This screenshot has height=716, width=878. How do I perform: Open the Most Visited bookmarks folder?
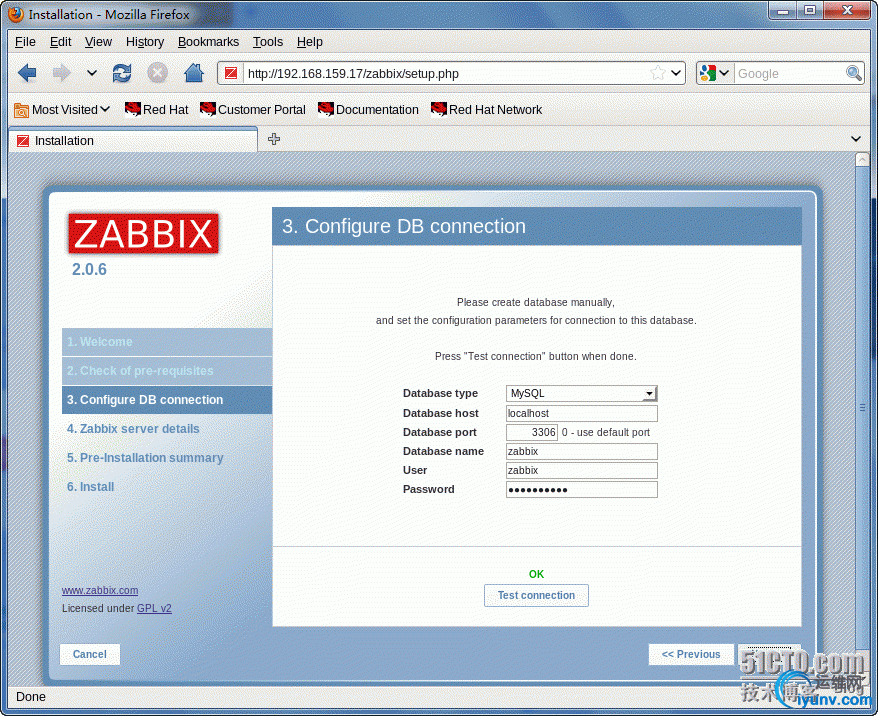tap(62, 110)
